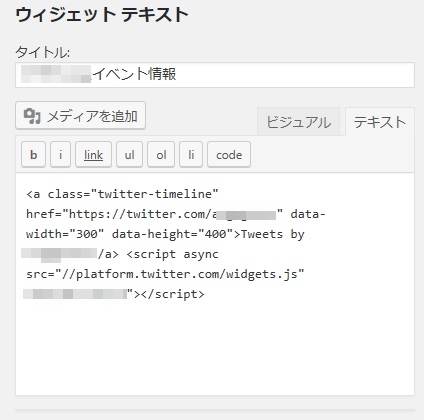Click the closing </script> tag text

click(x=173, y=294)
